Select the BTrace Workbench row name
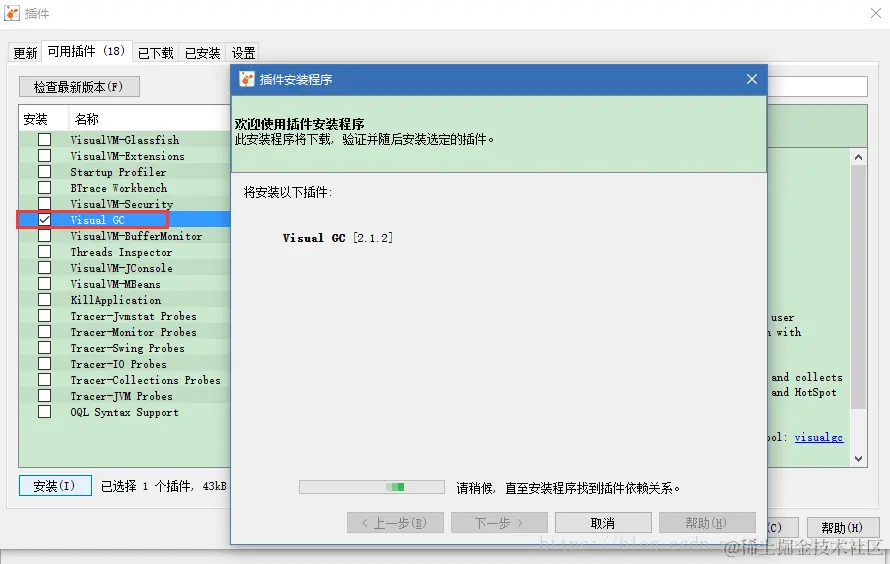This screenshot has width=890, height=564. (119, 188)
